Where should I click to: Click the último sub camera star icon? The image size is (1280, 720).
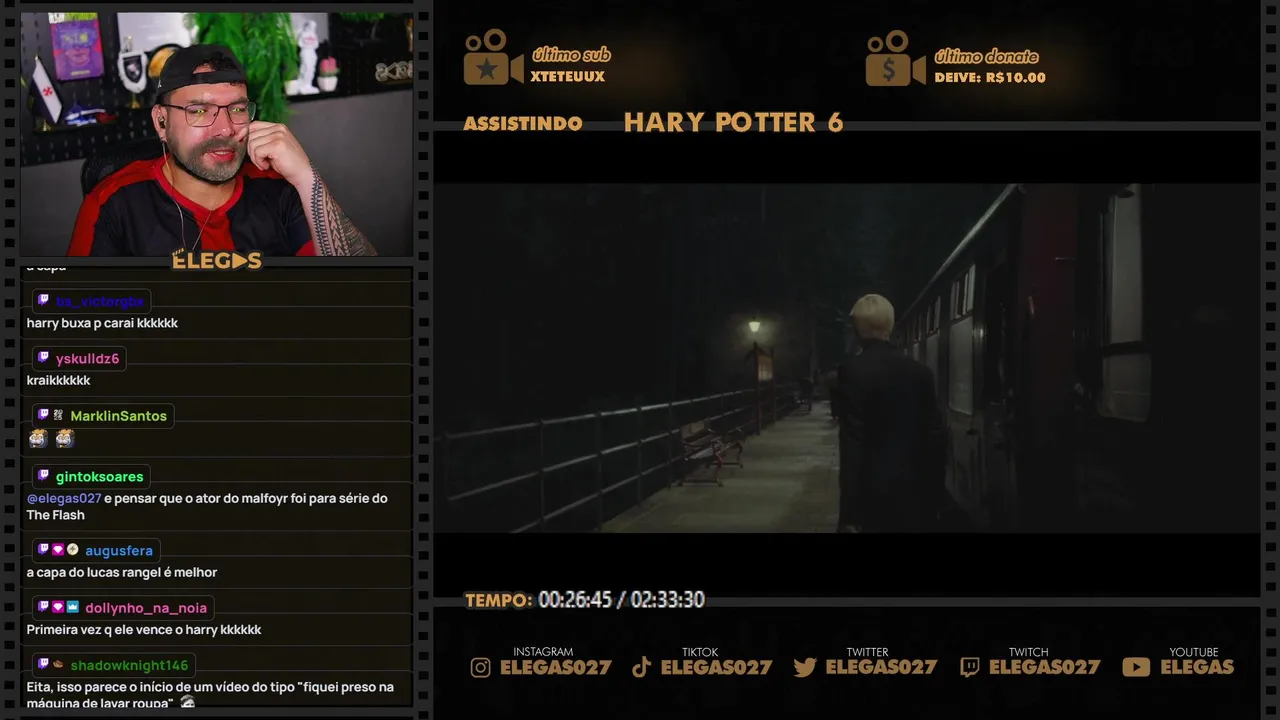pyautogui.click(x=493, y=58)
